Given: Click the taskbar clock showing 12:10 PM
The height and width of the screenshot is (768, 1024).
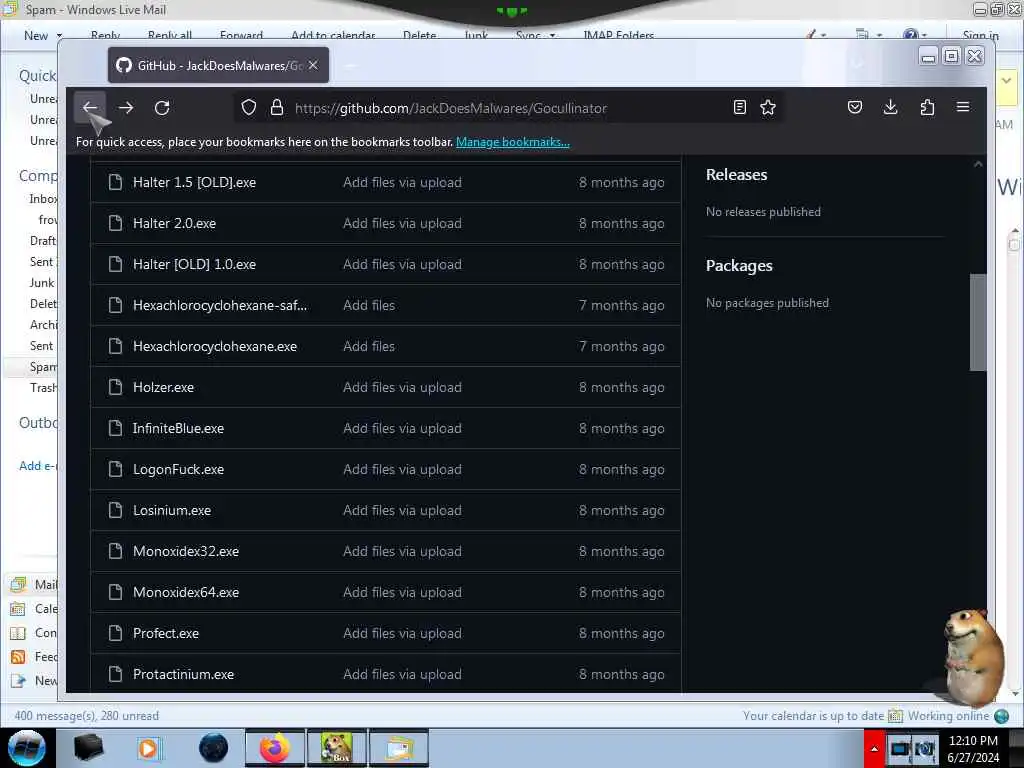Looking at the screenshot, I should (x=973, y=749).
